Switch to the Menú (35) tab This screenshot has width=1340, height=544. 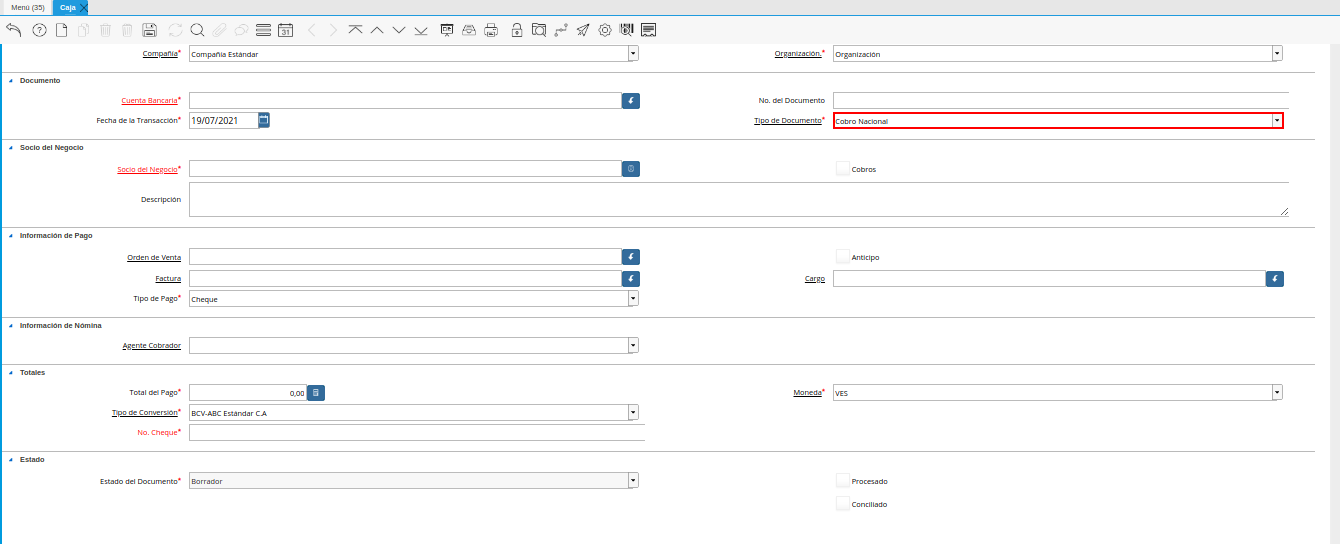pos(27,7)
